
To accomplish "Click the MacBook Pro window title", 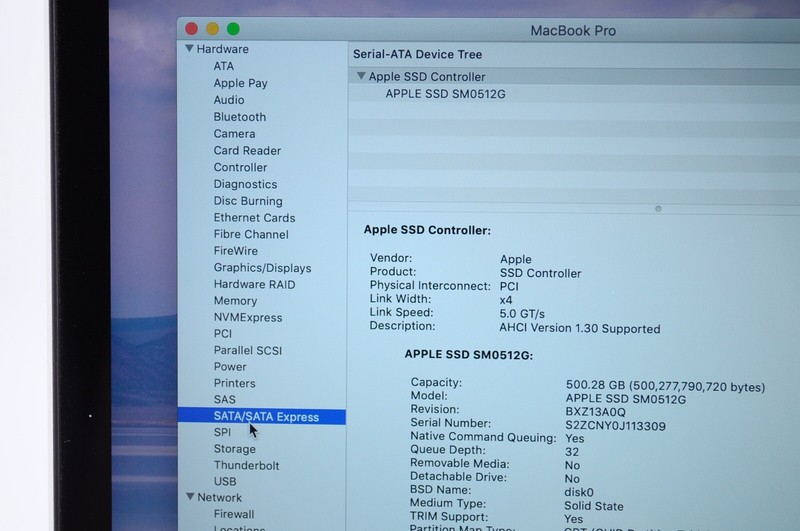I will click(573, 31).
